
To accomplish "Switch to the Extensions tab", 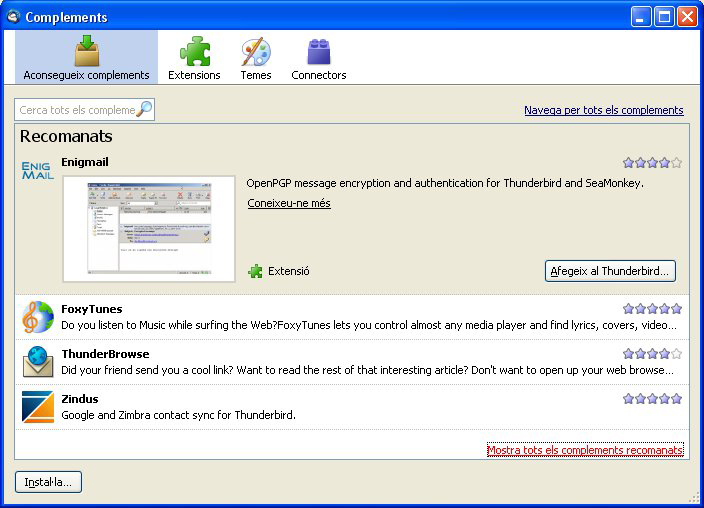I will coord(194,58).
